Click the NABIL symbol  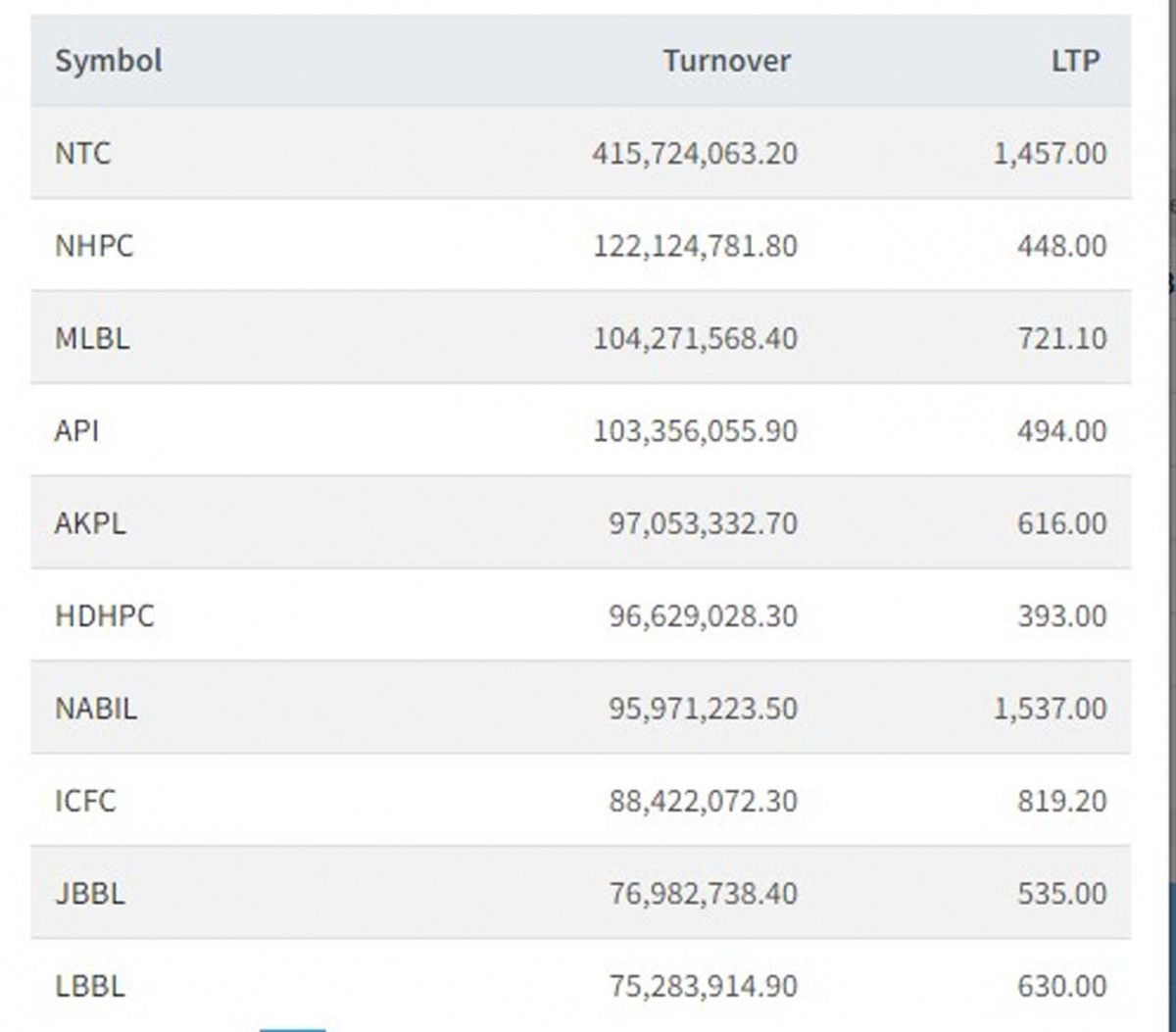pyautogui.click(x=96, y=709)
